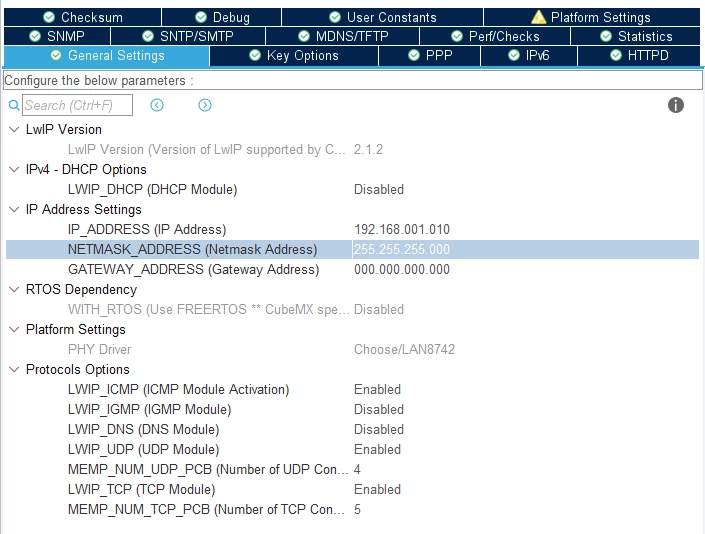Select the NETMASK_ADDRESS row label
Screen dimensions: 705x534
[192, 249]
